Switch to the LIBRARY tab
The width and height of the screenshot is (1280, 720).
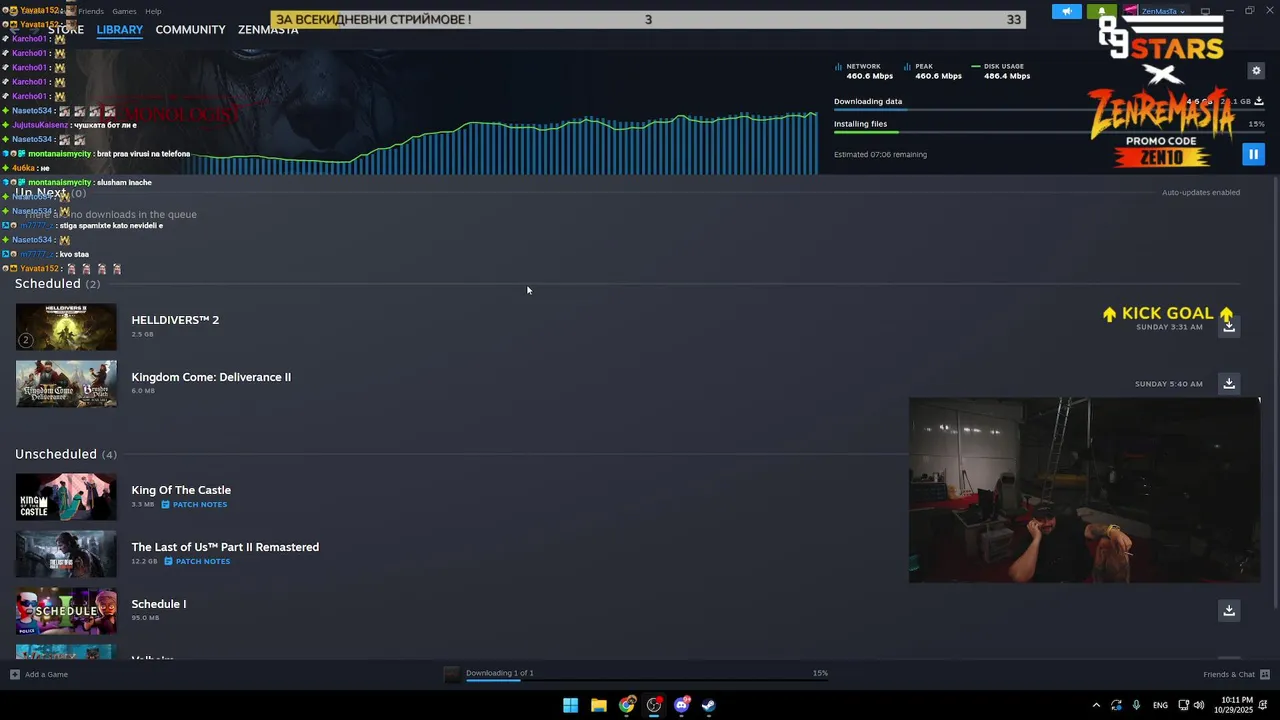120,30
